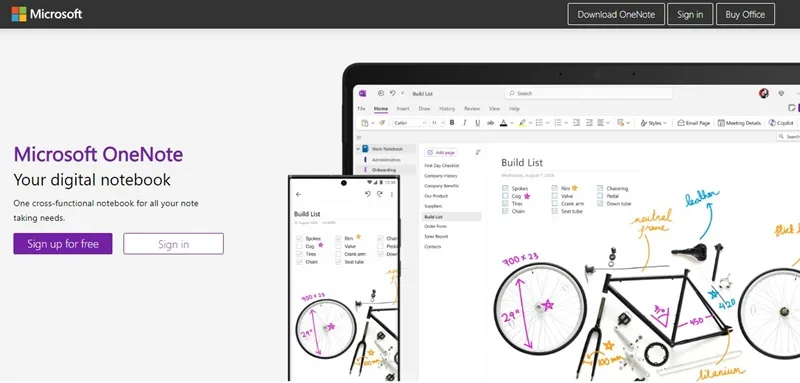The width and height of the screenshot is (800, 383).
Task: Open the Calibri font name dropdown
Action: (409, 123)
